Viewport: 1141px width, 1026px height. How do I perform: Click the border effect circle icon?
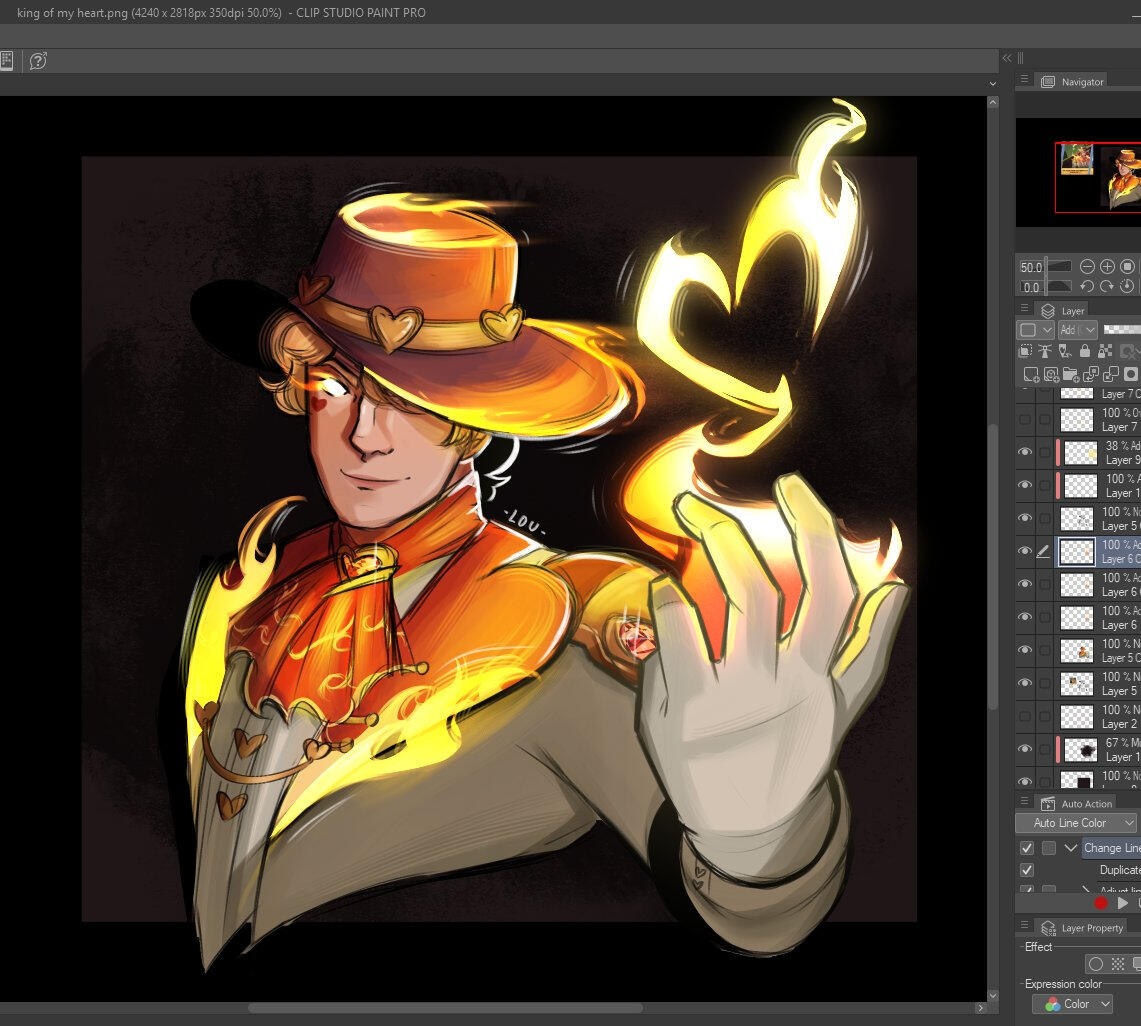(1095, 964)
